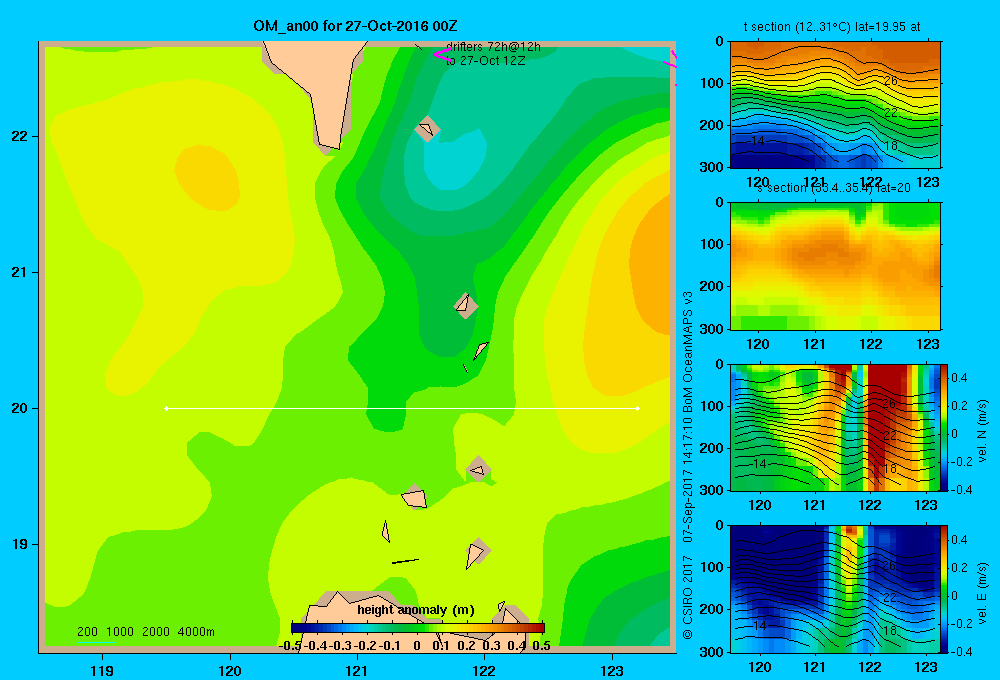This screenshot has width=1000, height=680.
Task: Click the white transect line on the map
Action: (402, 408)
